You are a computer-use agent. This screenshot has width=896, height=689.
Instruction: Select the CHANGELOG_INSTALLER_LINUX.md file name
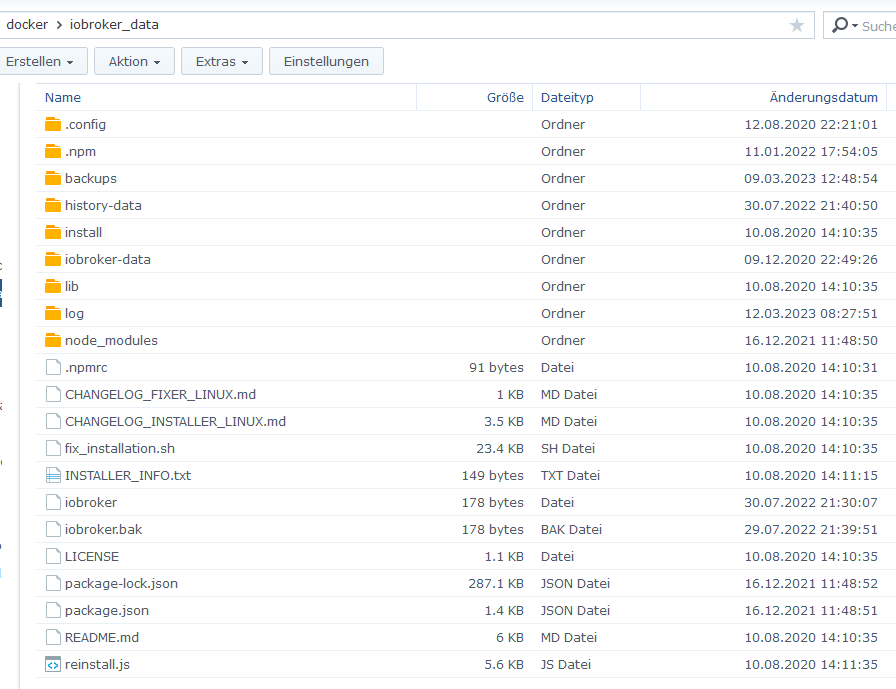click(175, 422)
